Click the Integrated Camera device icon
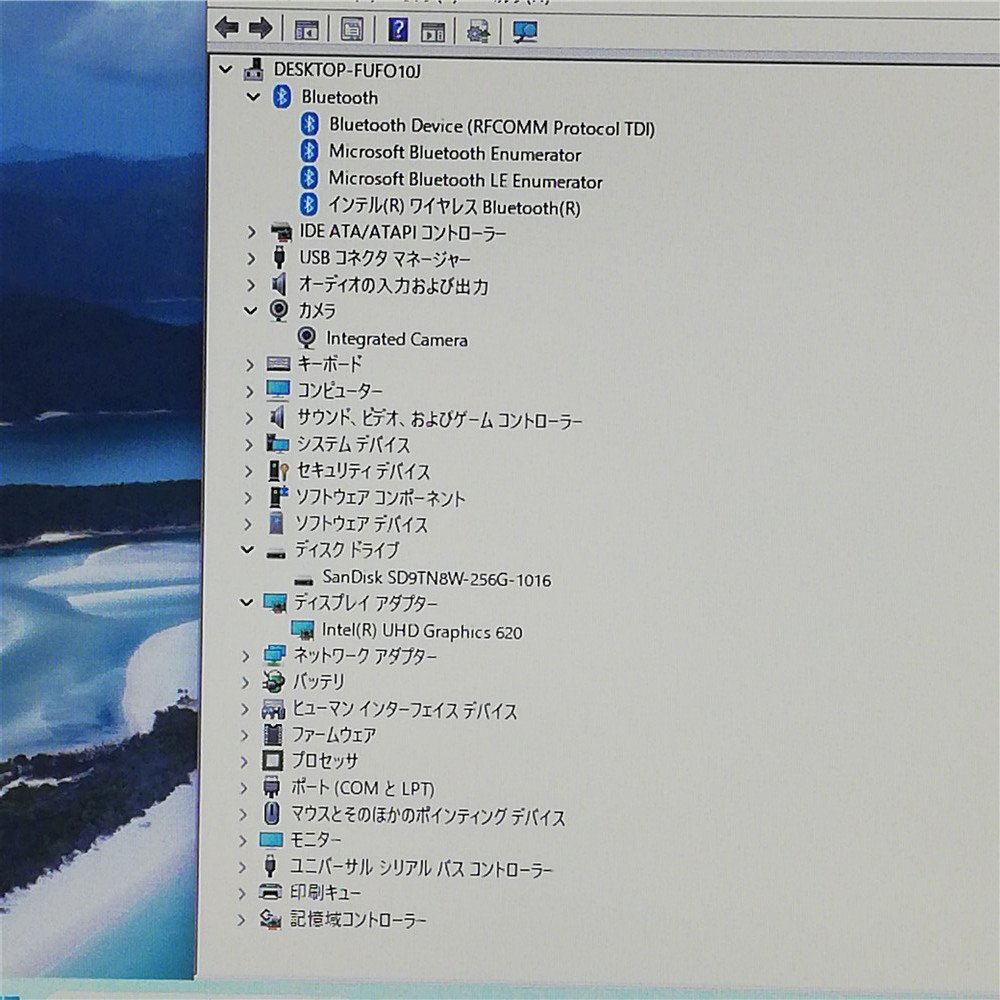 [x=307, y=338]
